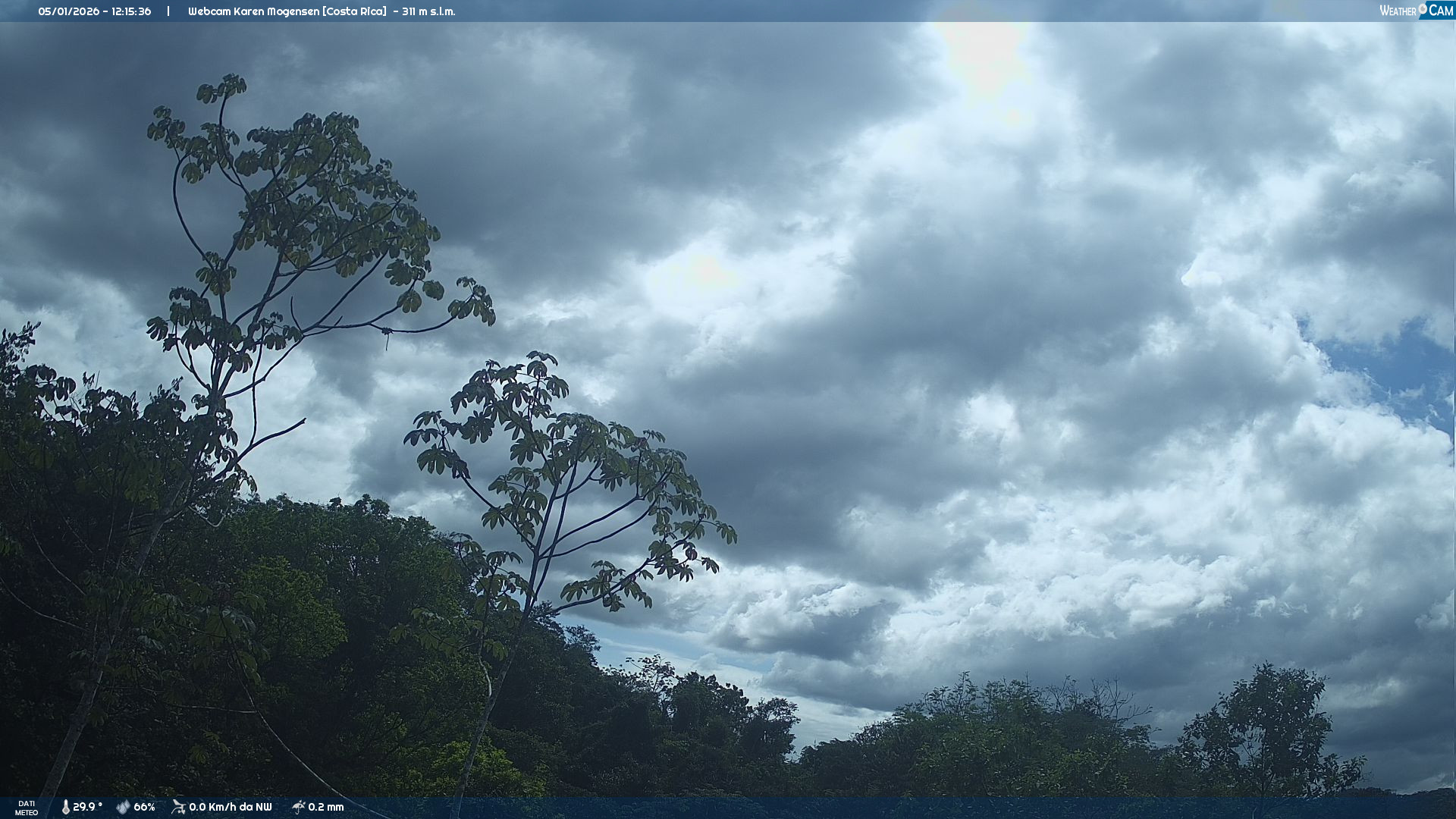Viewport: 1456px width, 819px height.
Task: Click the DATI METEO label
Action: click(x=27, y=808)
